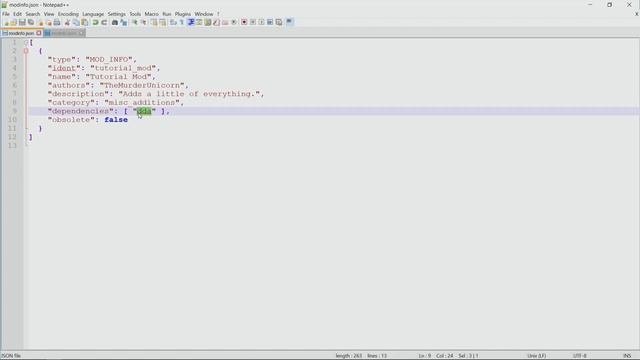The image size is (640, 360).
Task: Toggle synchronize vertical scrolling icon
Action: [x=154, y=22]
